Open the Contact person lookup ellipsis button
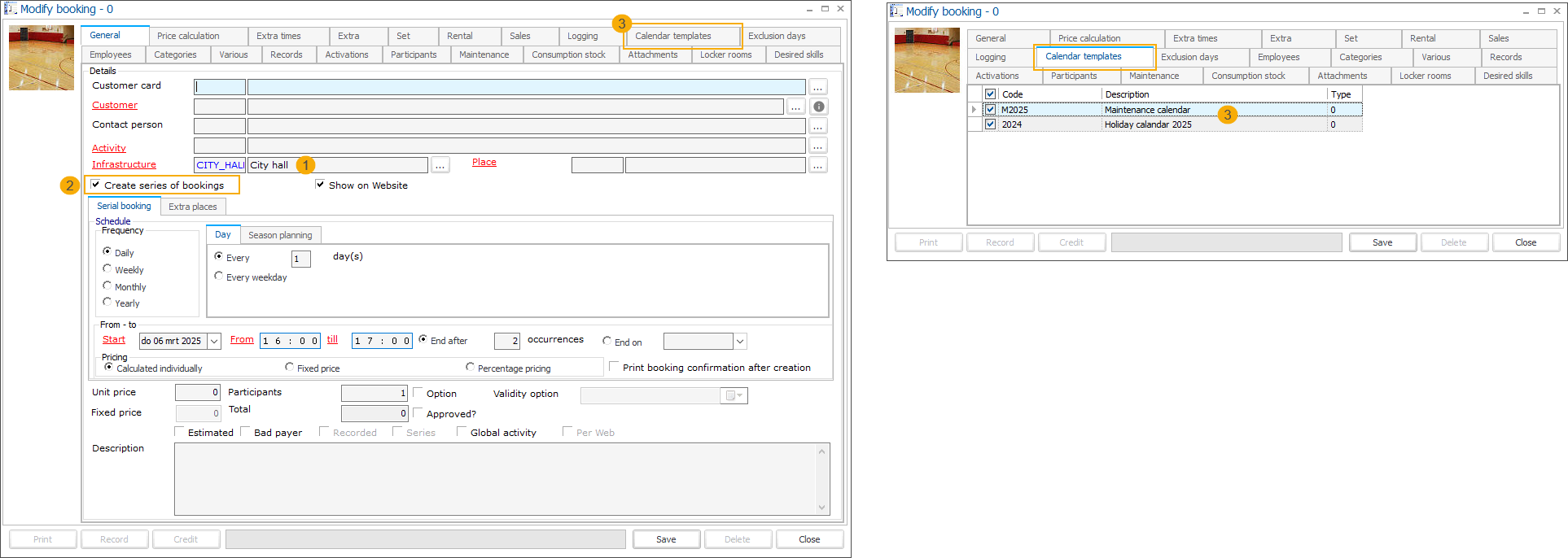This screenshot has height=558, width=1568. [x=817, y=126]
